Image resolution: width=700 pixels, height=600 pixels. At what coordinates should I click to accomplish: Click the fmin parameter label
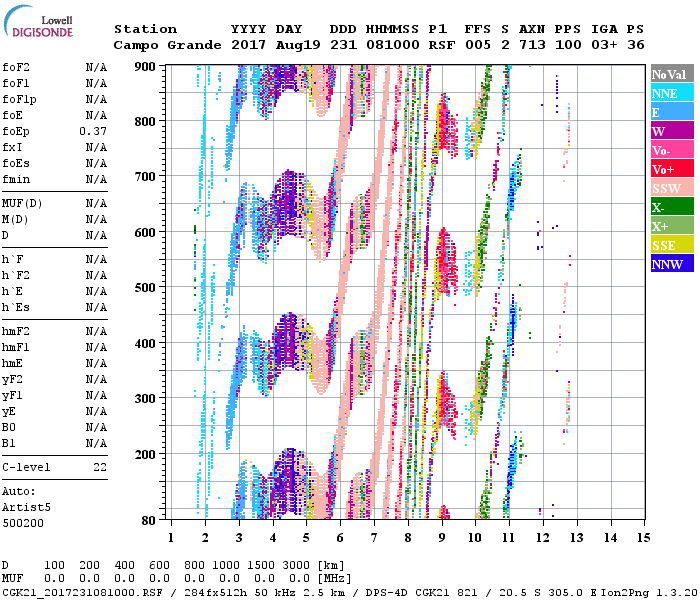click(x=16, y=179)
